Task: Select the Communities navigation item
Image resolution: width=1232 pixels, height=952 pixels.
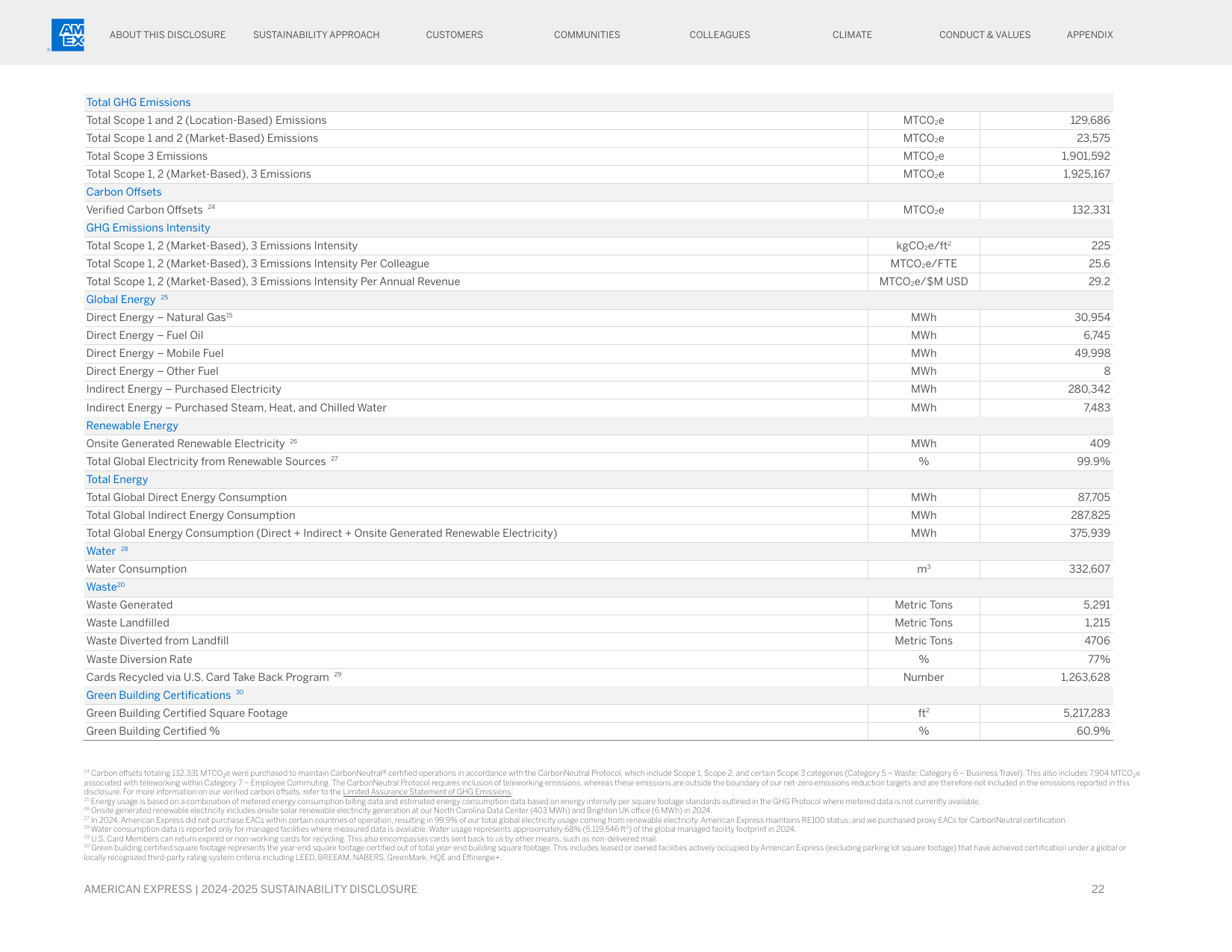Action: [x=587, y=35]
